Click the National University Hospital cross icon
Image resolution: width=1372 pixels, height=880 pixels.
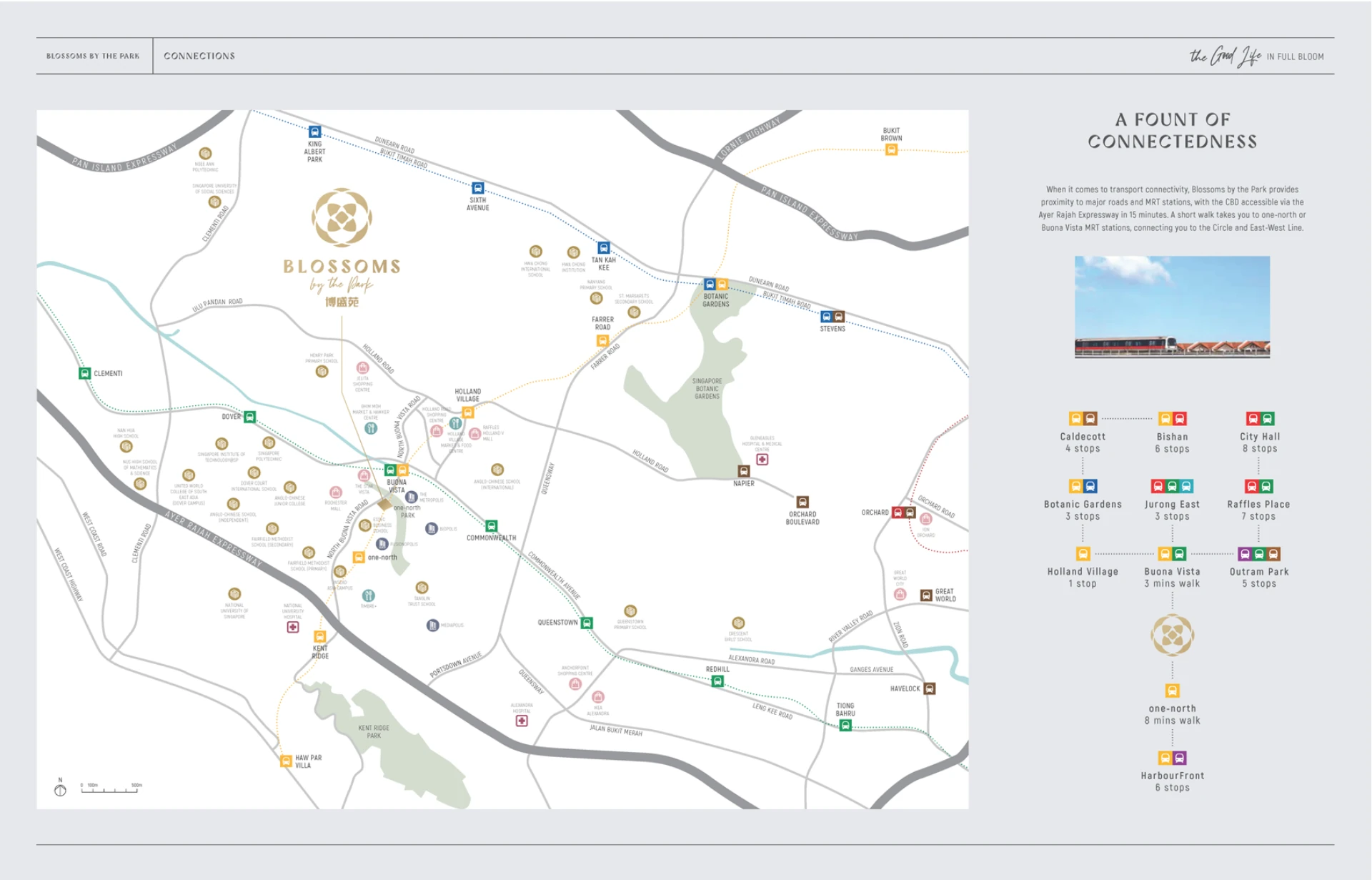click(x=293, y=627)
